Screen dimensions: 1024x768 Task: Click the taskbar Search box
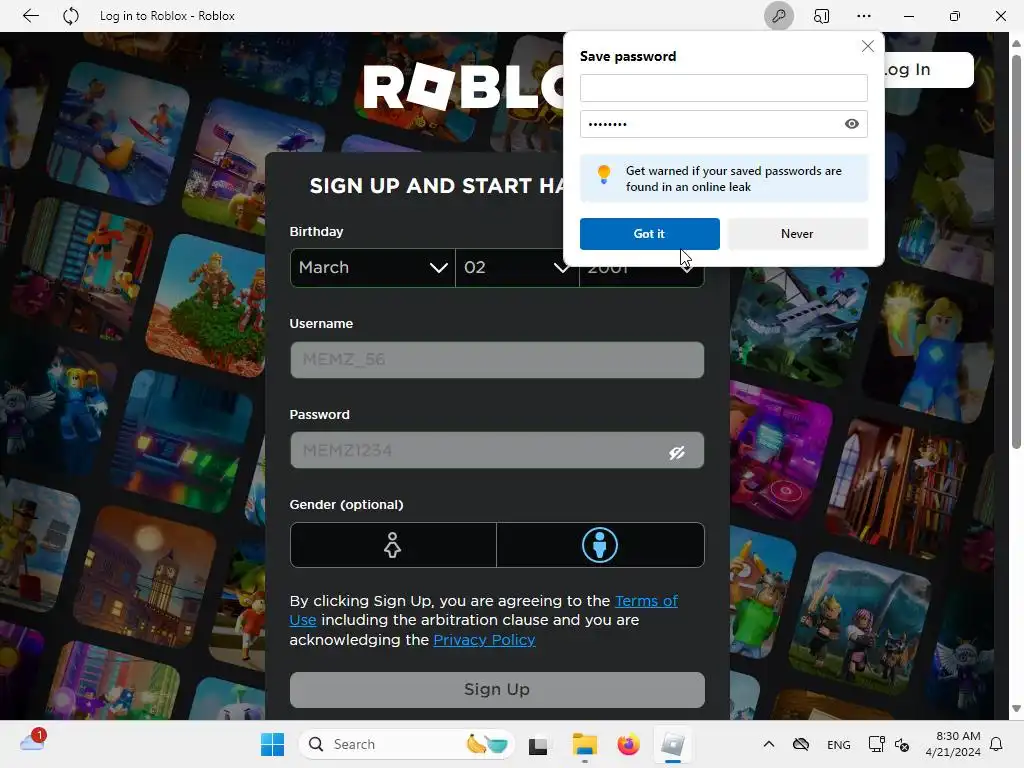(x=406, y=744)
